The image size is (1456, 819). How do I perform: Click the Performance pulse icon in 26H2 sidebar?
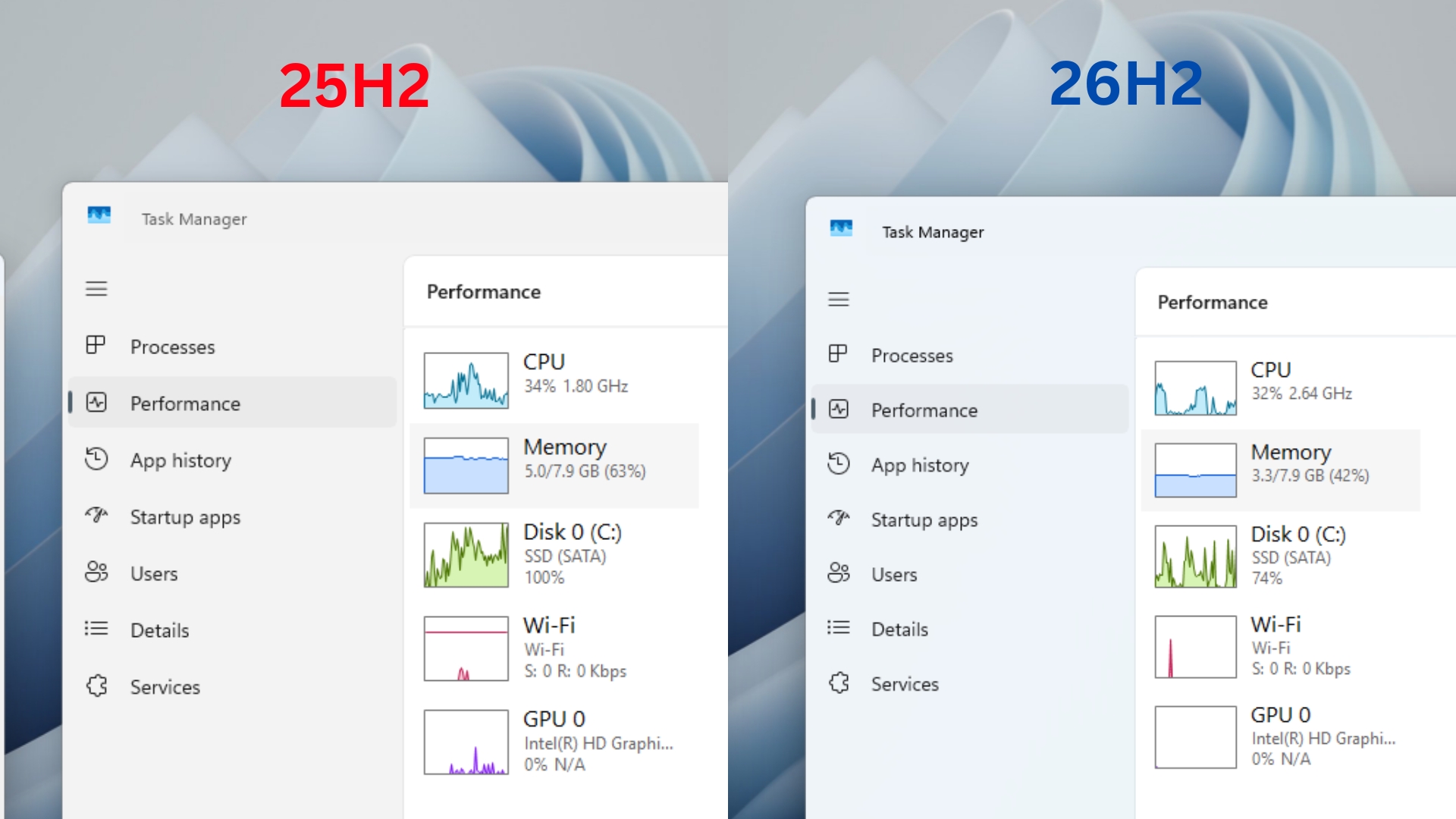pos(838,409)
